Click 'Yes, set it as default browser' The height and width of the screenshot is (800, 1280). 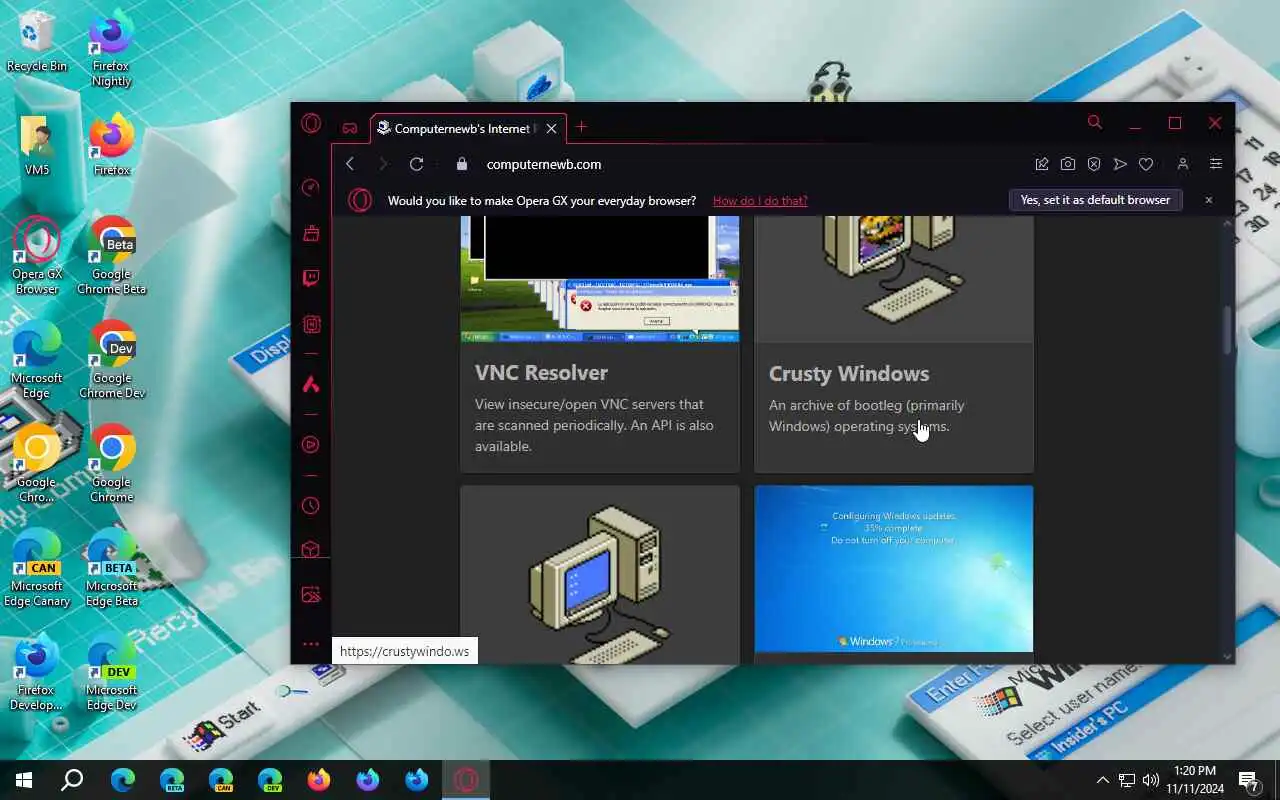(x=1095, y=200)
